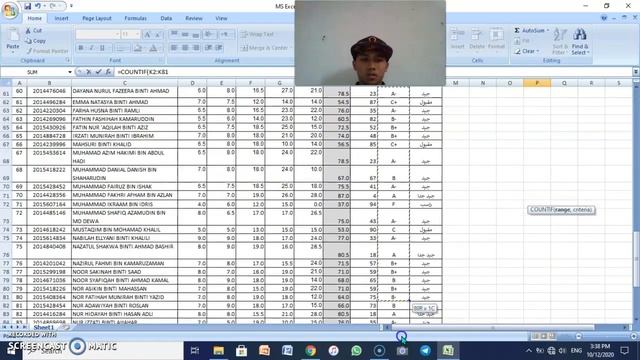This screenshot has height=360, width=640.
Task: Decrease font size with Shrink Font
Action: point(158,35)
